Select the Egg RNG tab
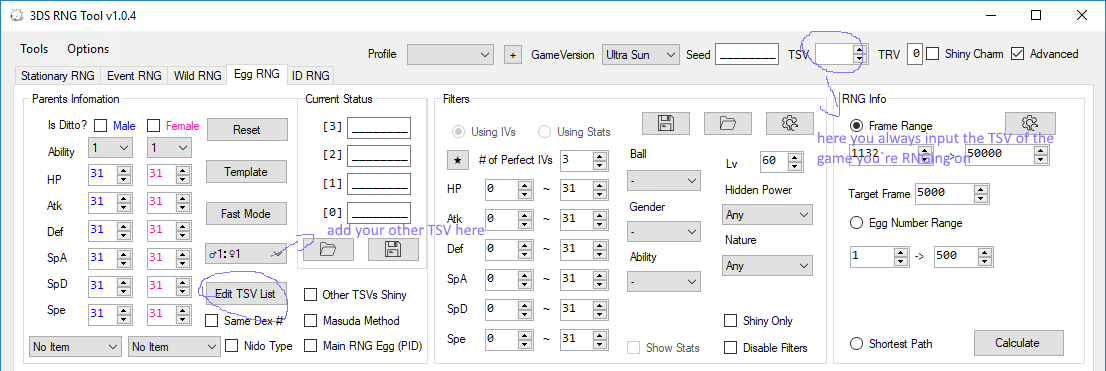This screenshot has width=1106, height=371. 257,73
